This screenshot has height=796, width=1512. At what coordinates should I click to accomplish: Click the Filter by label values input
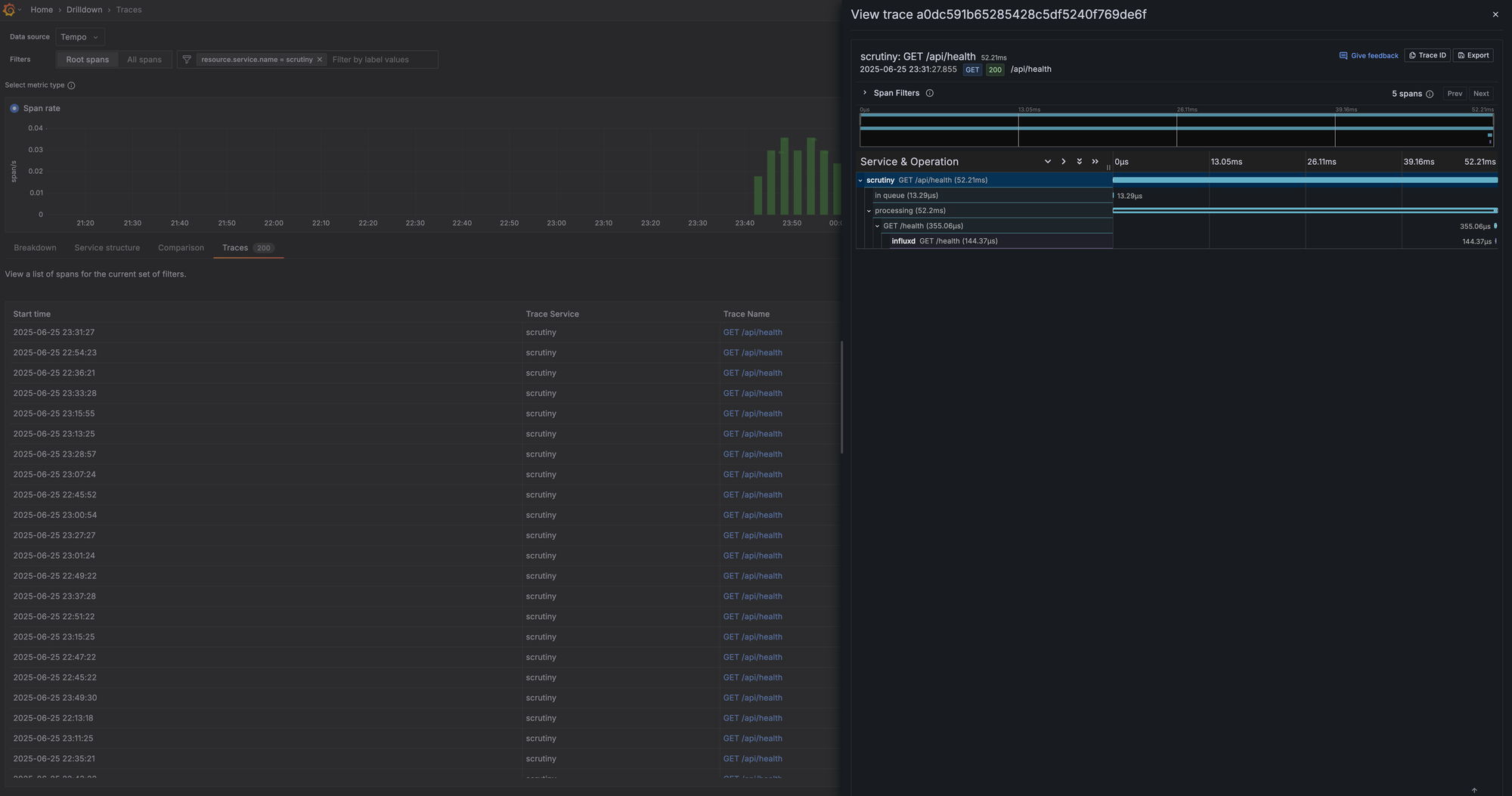tap(383, 60)
